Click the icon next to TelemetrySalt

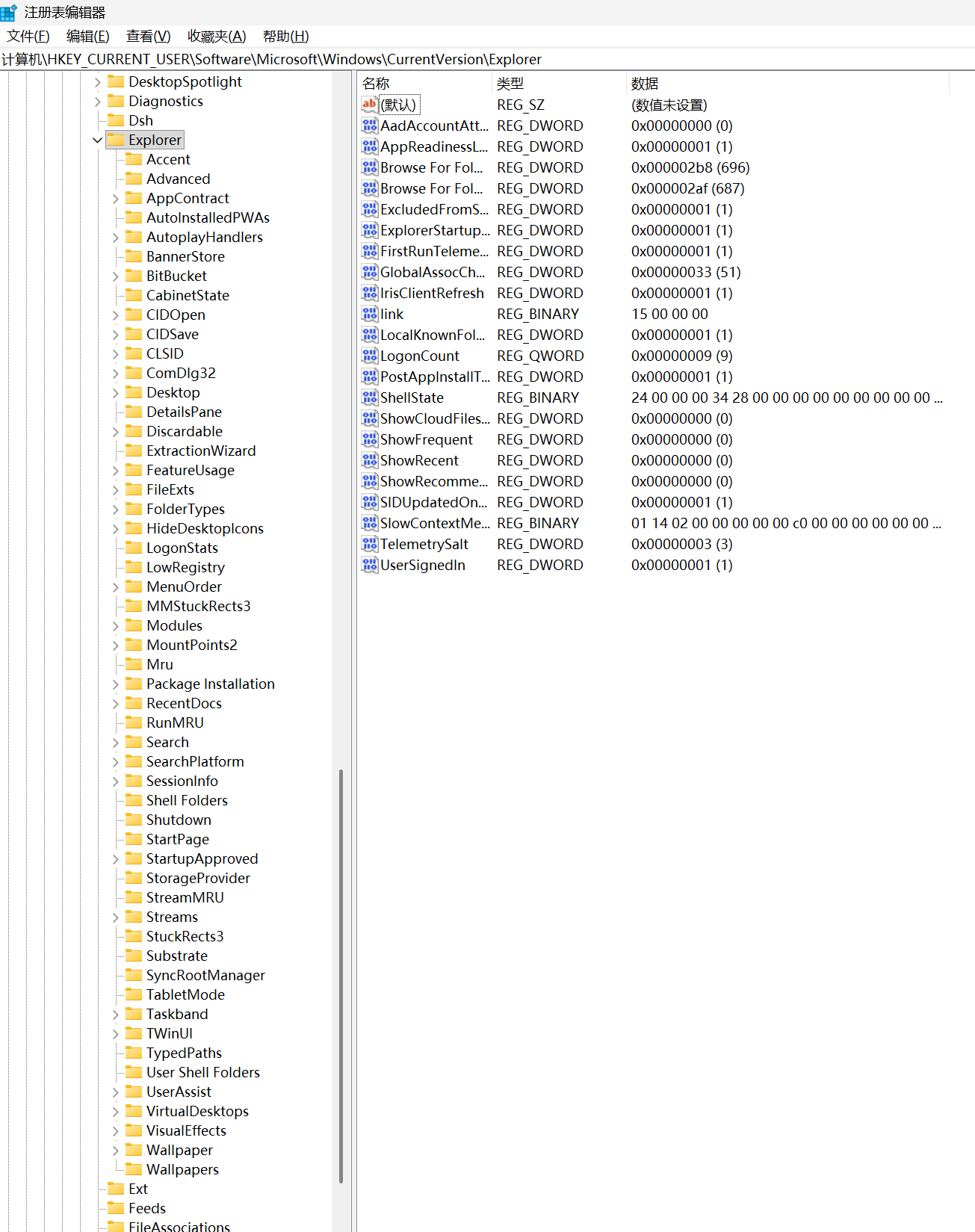coord(370,544)
